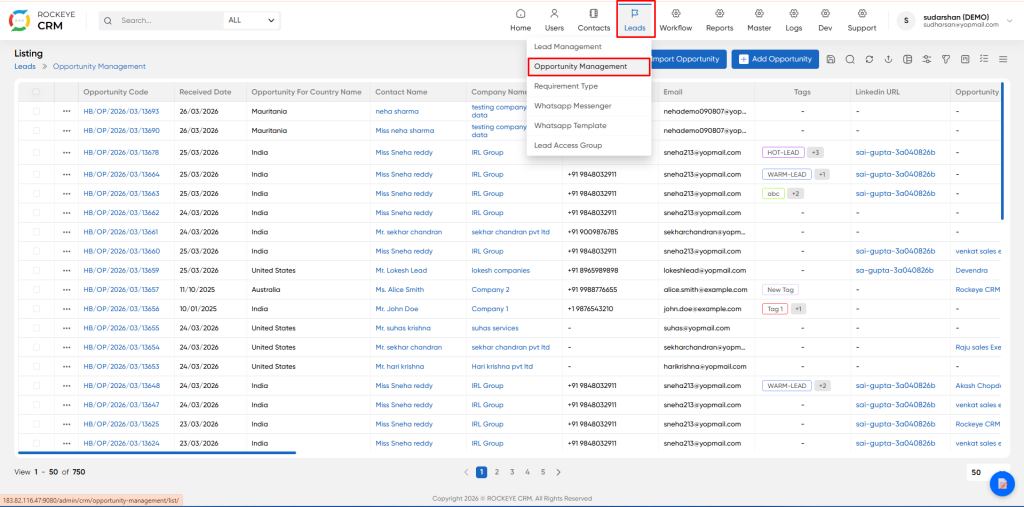Screen dimensions: 1024x507
Task: Open row actions for HB/OP/2026/03/13693
Action: [67, 111]
